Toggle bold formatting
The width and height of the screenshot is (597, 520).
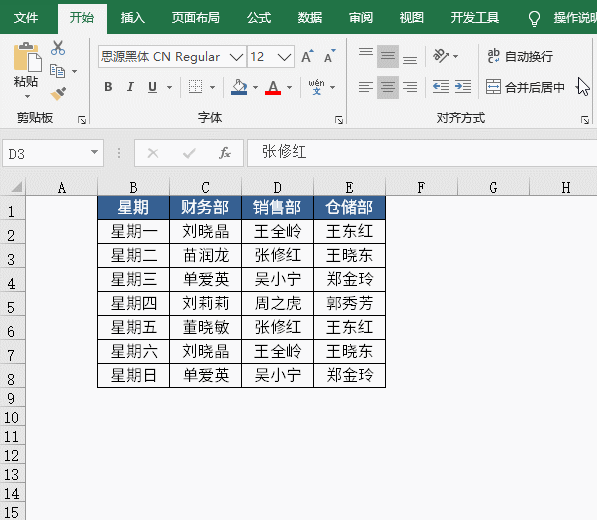click(108, 87)
